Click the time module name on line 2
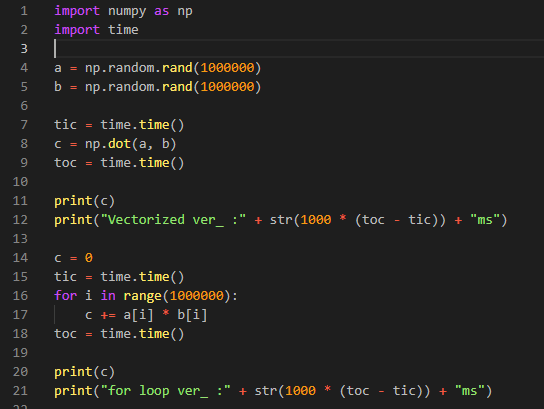544x409 pixels. click(x=123, y=30)
